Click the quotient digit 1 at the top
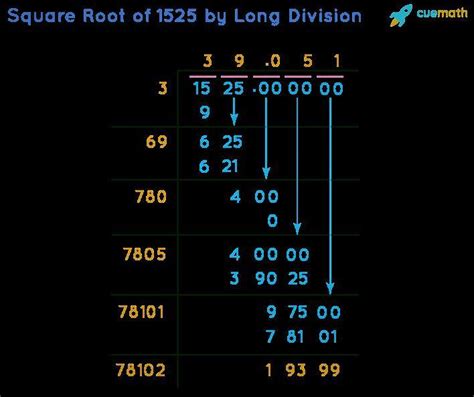The height and width of the screenshot is (397, 474). coord(337,61)
